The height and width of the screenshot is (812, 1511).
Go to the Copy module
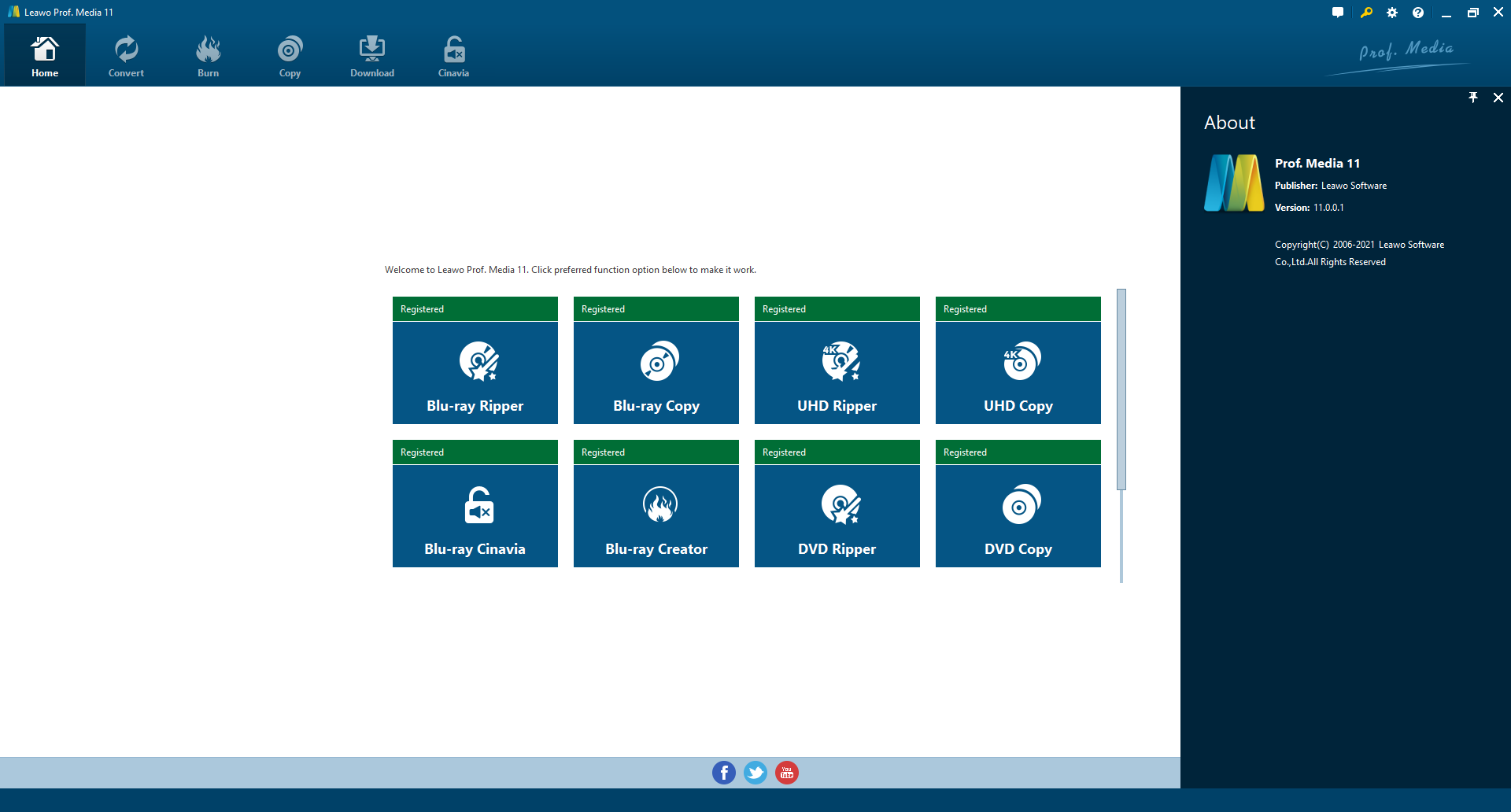pos(290,55)
